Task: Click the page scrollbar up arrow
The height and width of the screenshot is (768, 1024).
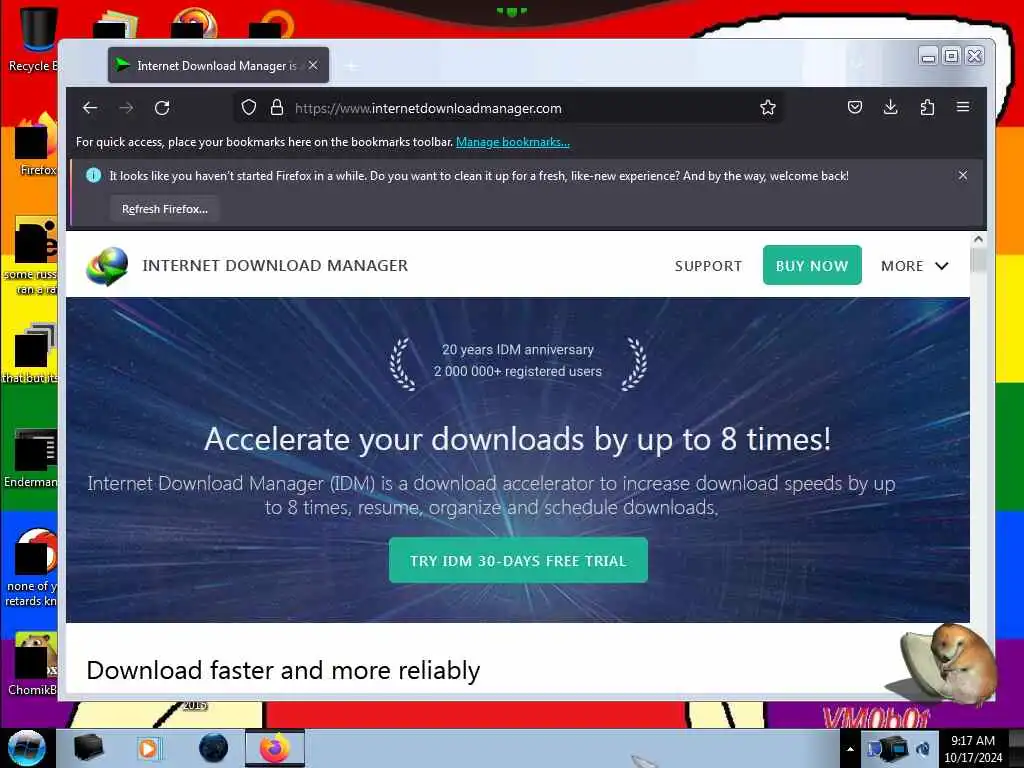Action: coord(978,240)
